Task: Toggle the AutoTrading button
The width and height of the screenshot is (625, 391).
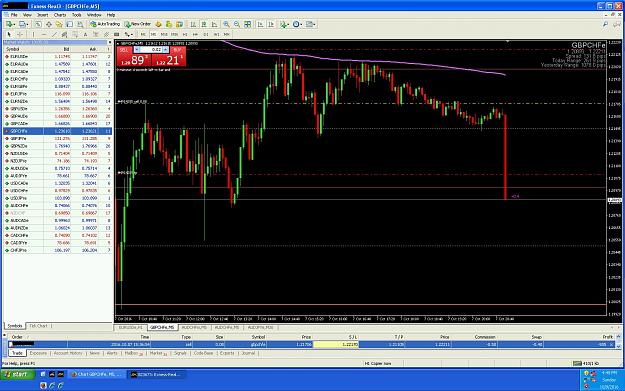Action: coord(105,24)
